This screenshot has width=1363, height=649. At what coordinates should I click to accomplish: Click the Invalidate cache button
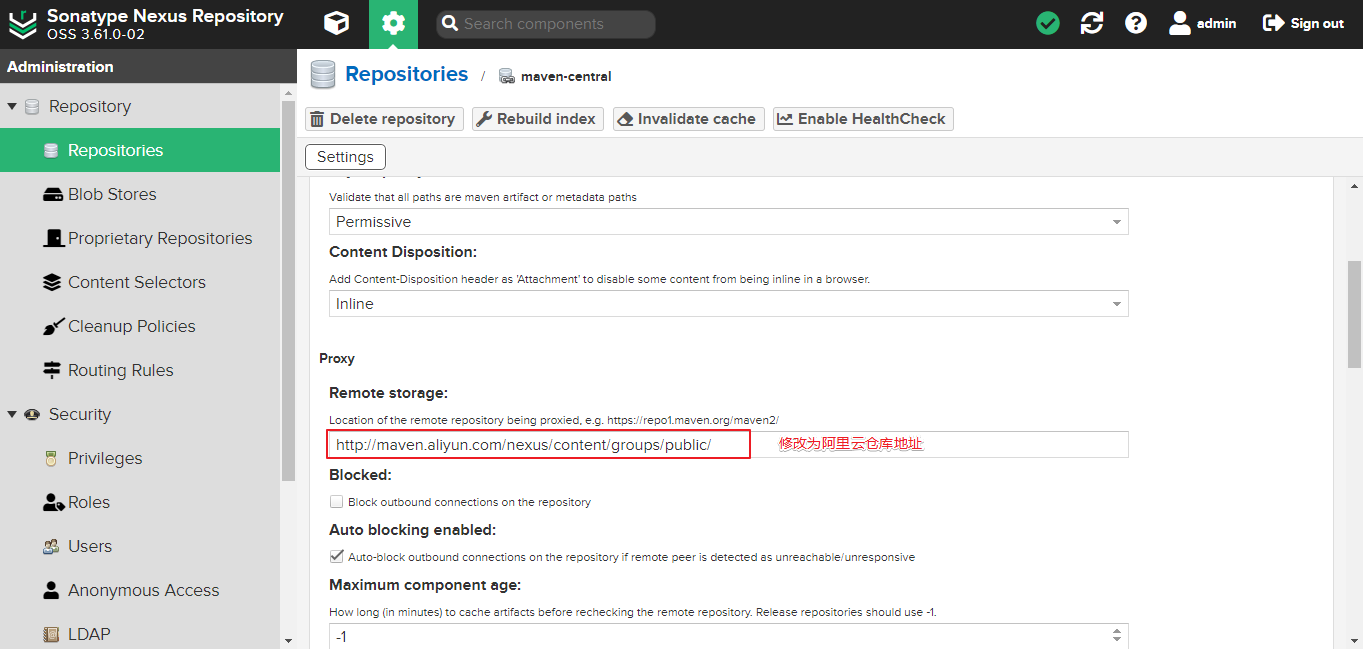688,119
